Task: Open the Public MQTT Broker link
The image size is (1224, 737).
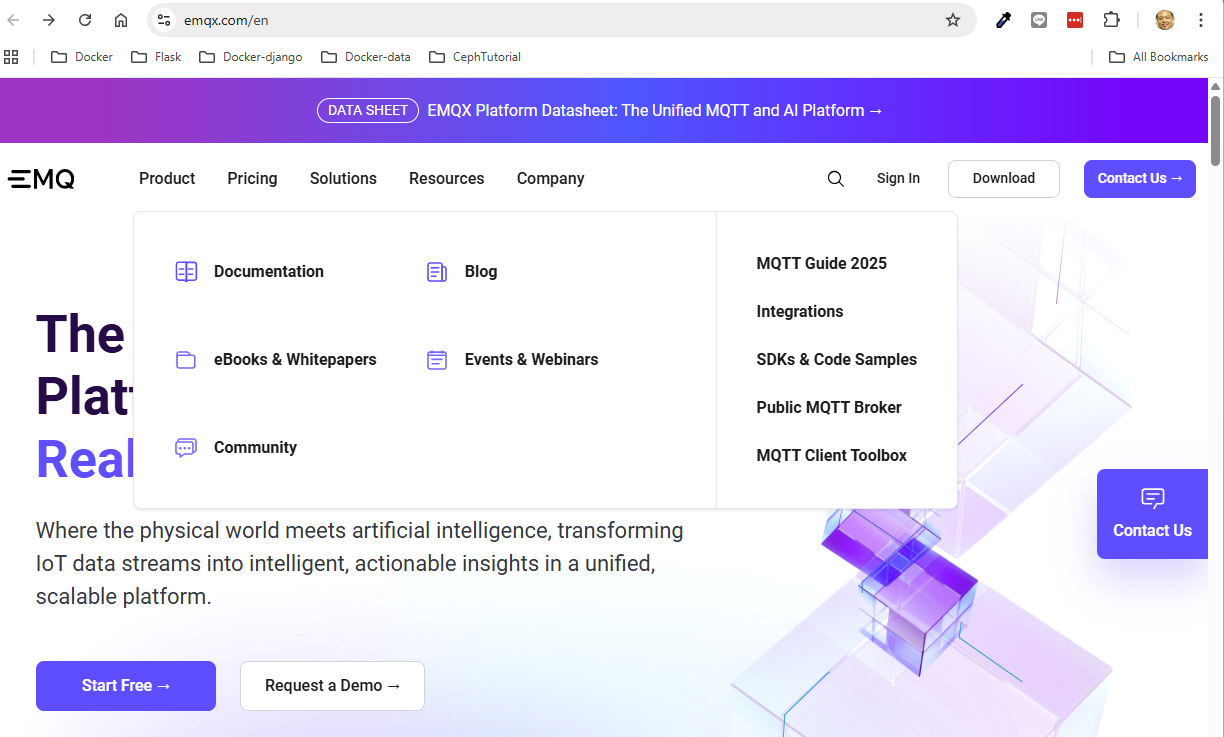Action: pyautogui.click(x=828, y=408)
